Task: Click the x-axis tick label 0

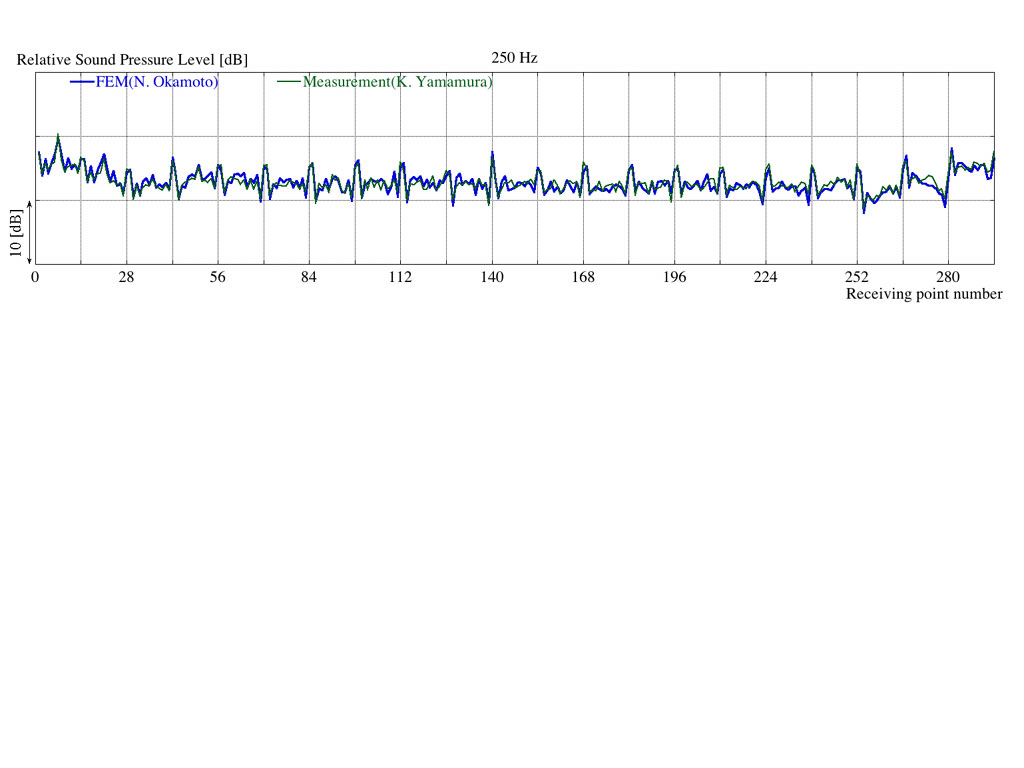Action: click(35, 277)
